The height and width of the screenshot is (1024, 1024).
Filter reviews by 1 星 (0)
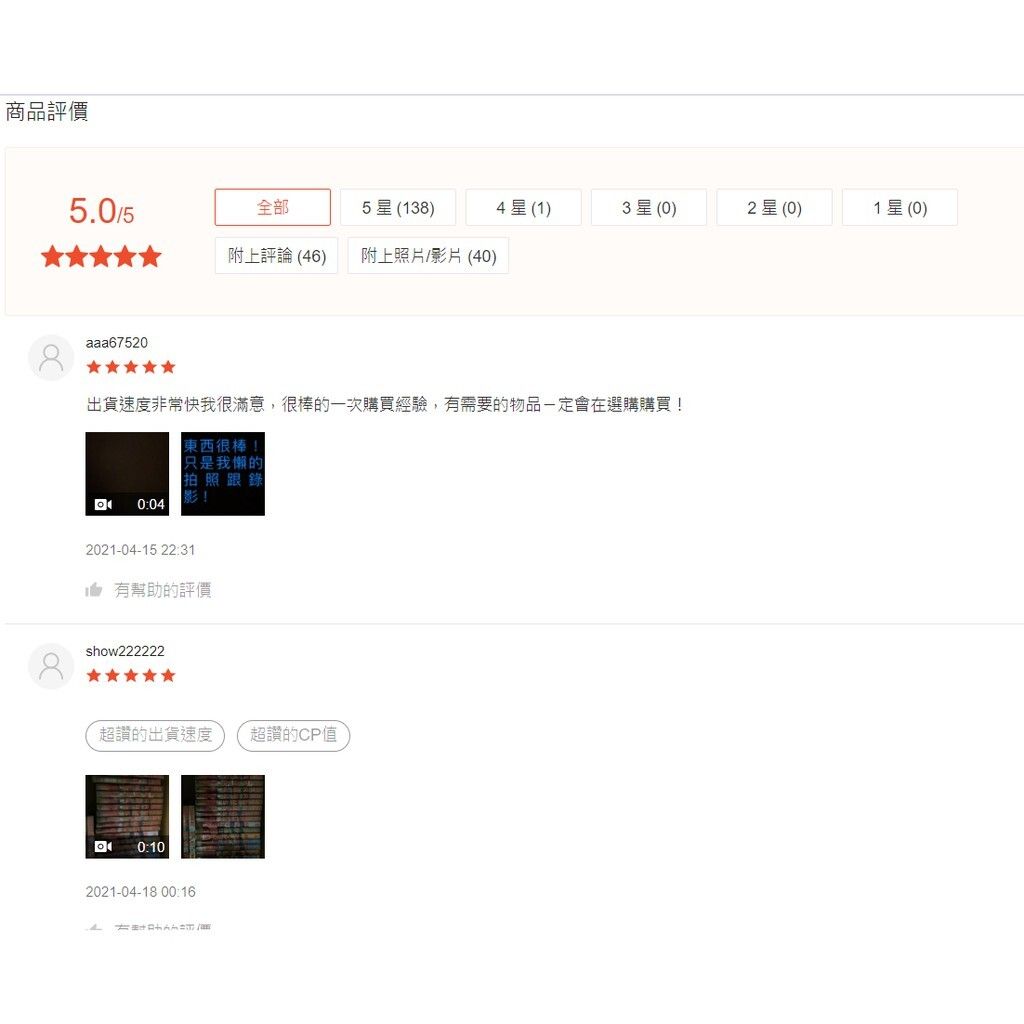[x=900, y=208]
